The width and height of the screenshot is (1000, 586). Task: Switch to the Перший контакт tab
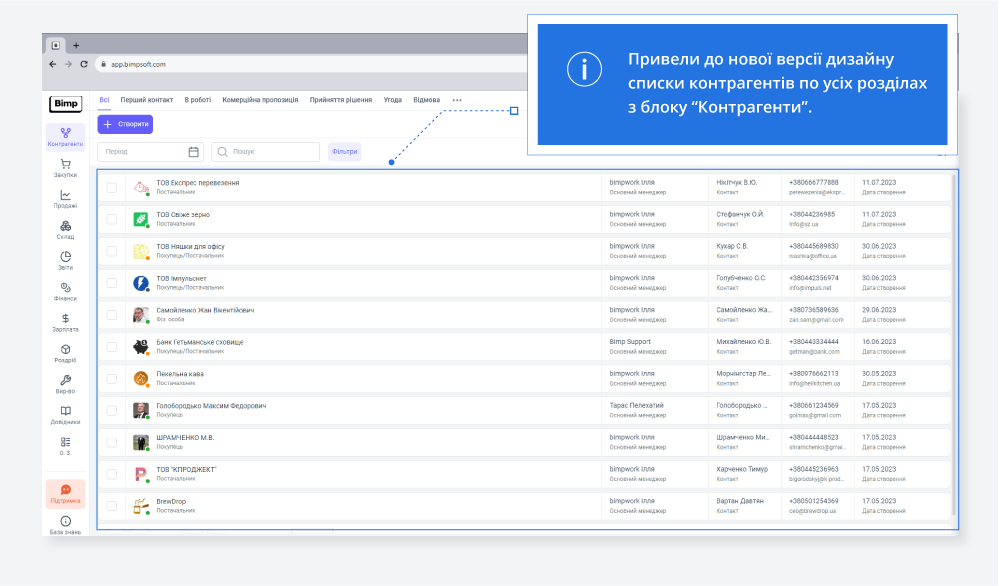(x=147, y=100)
